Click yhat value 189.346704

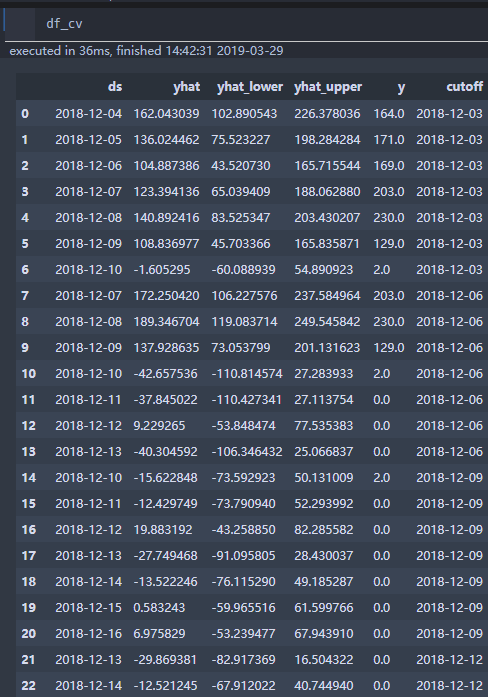coord(166,322)
